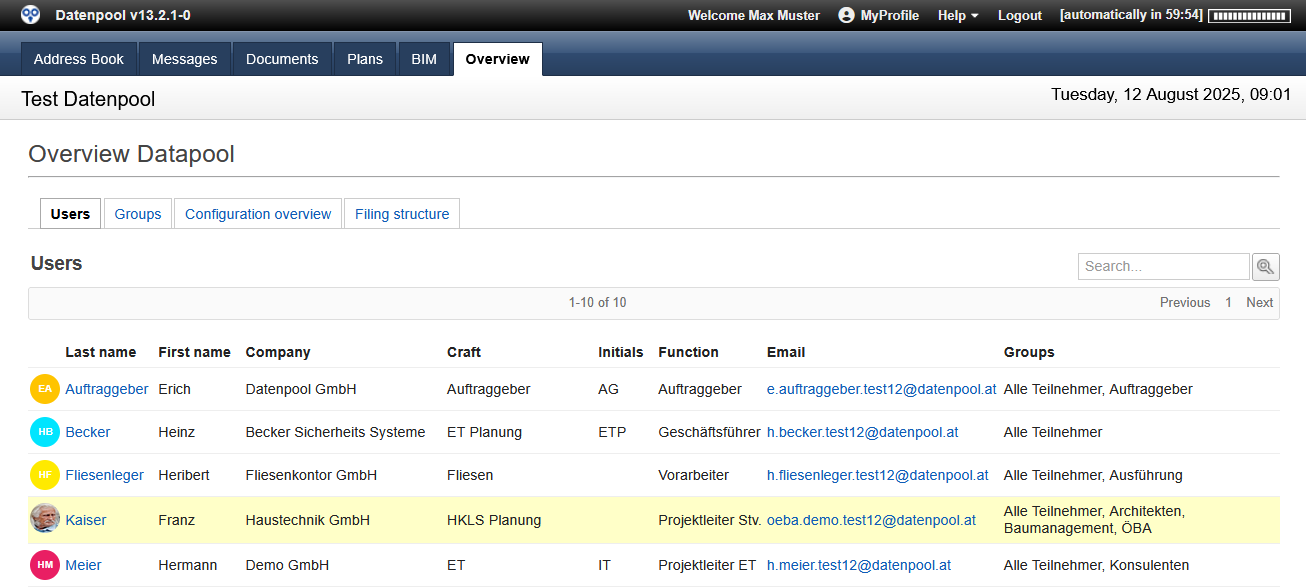1306x588 pixels.
Task: Open Heinz Becker's email address link
Action: coord(862,432)
